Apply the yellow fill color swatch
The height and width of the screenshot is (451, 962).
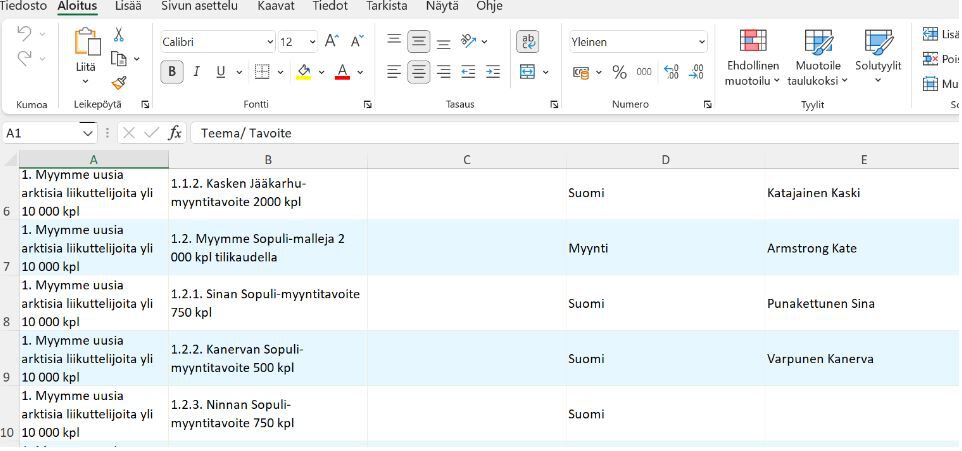[305, 72]
